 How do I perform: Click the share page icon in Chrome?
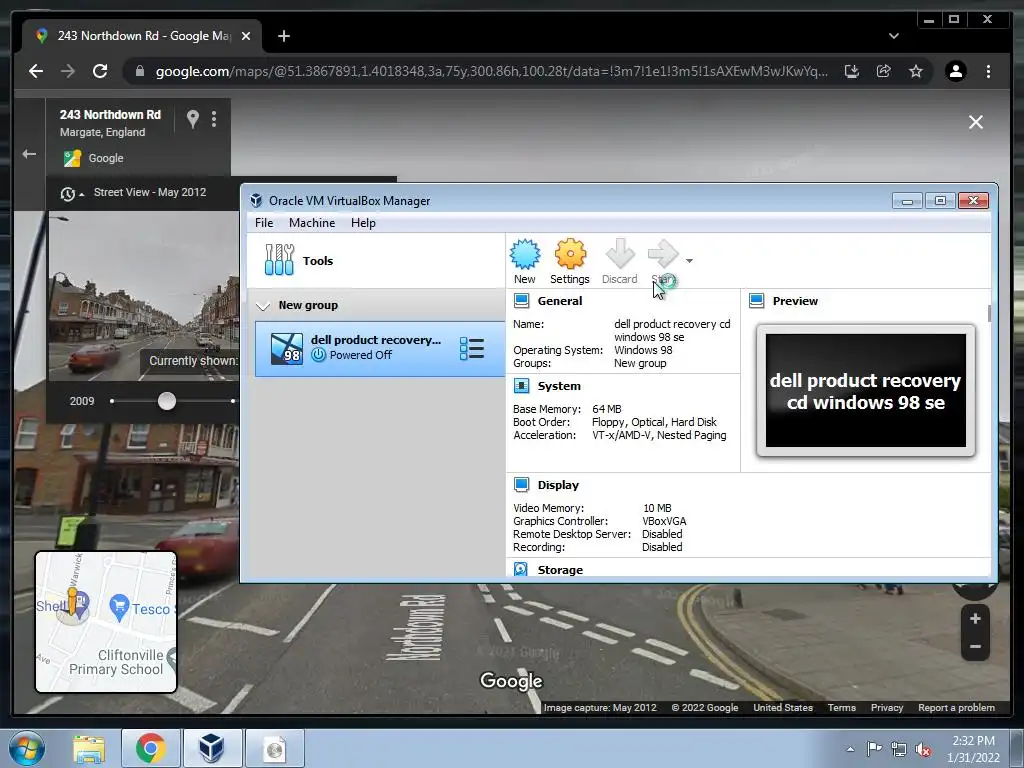click(884, 71)
